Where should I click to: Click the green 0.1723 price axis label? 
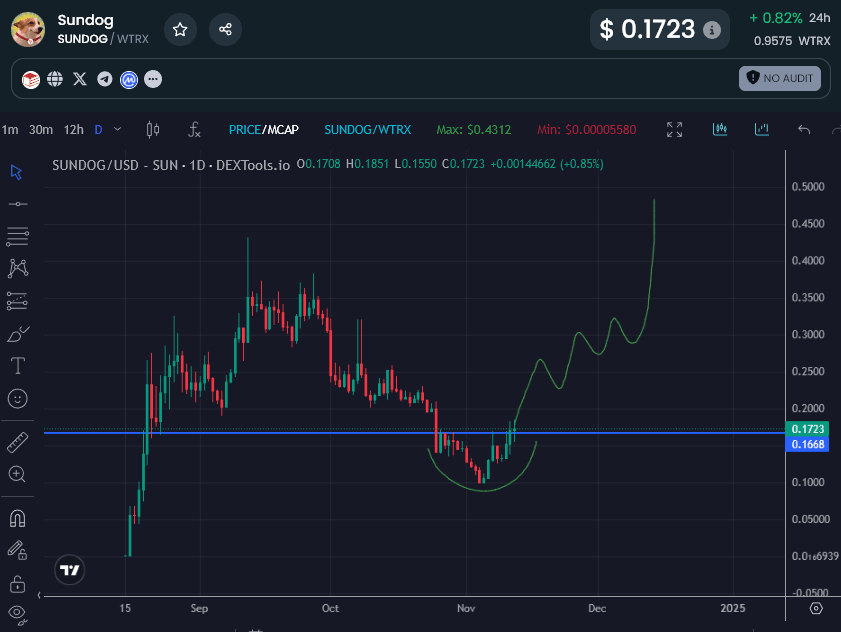click(x=807, y=429)
